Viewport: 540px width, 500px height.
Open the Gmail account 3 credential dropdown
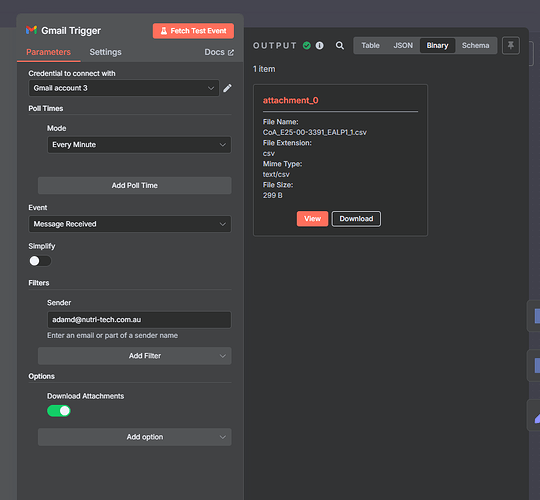tap(124, 88)
